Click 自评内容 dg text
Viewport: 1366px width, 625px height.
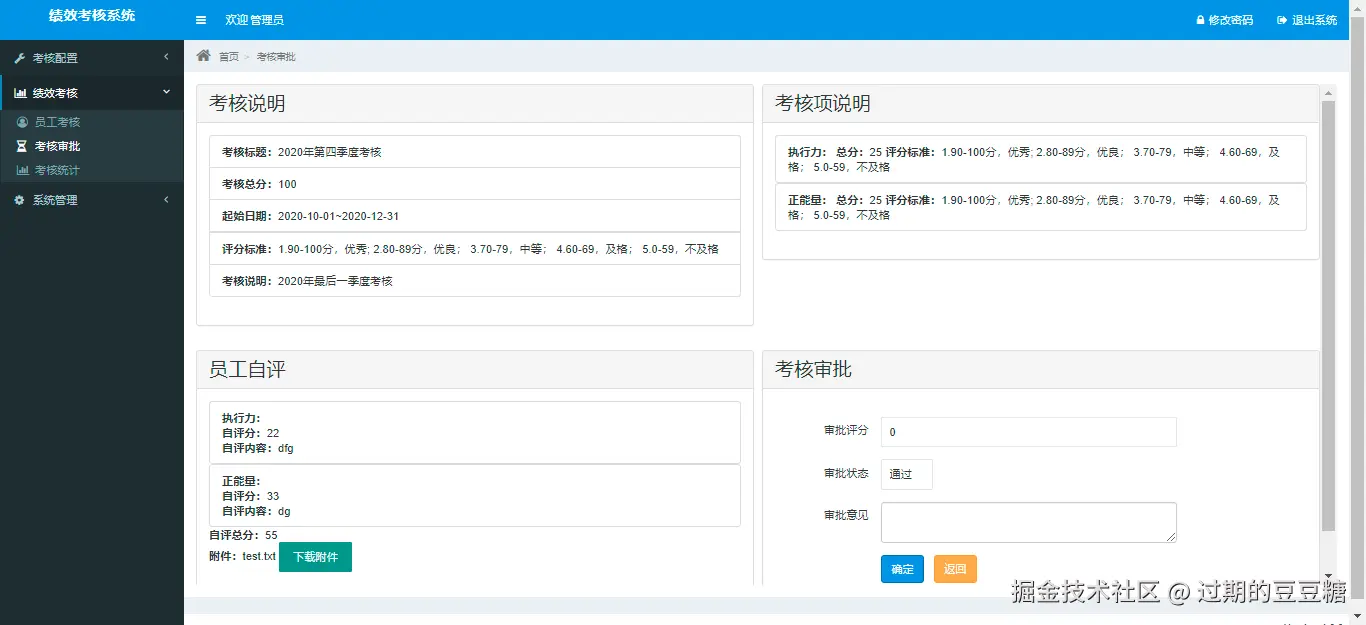[256, 511]
